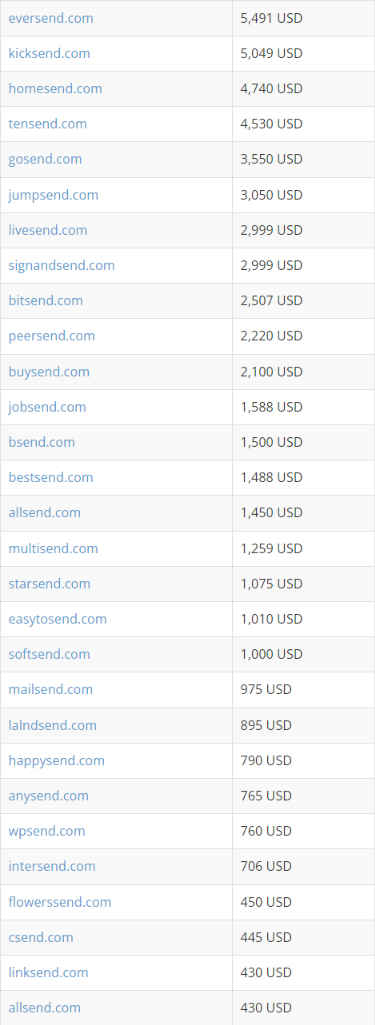
Task: Open bestsend.com domain link
Action: [x=51, y=478]
